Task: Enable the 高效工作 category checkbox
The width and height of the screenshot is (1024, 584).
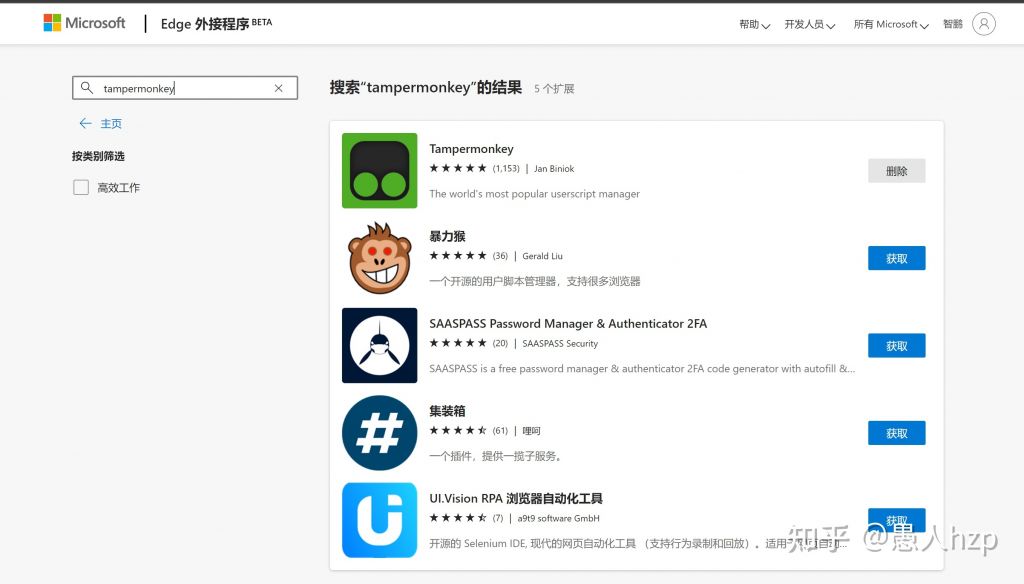Action: coord(81,187)
